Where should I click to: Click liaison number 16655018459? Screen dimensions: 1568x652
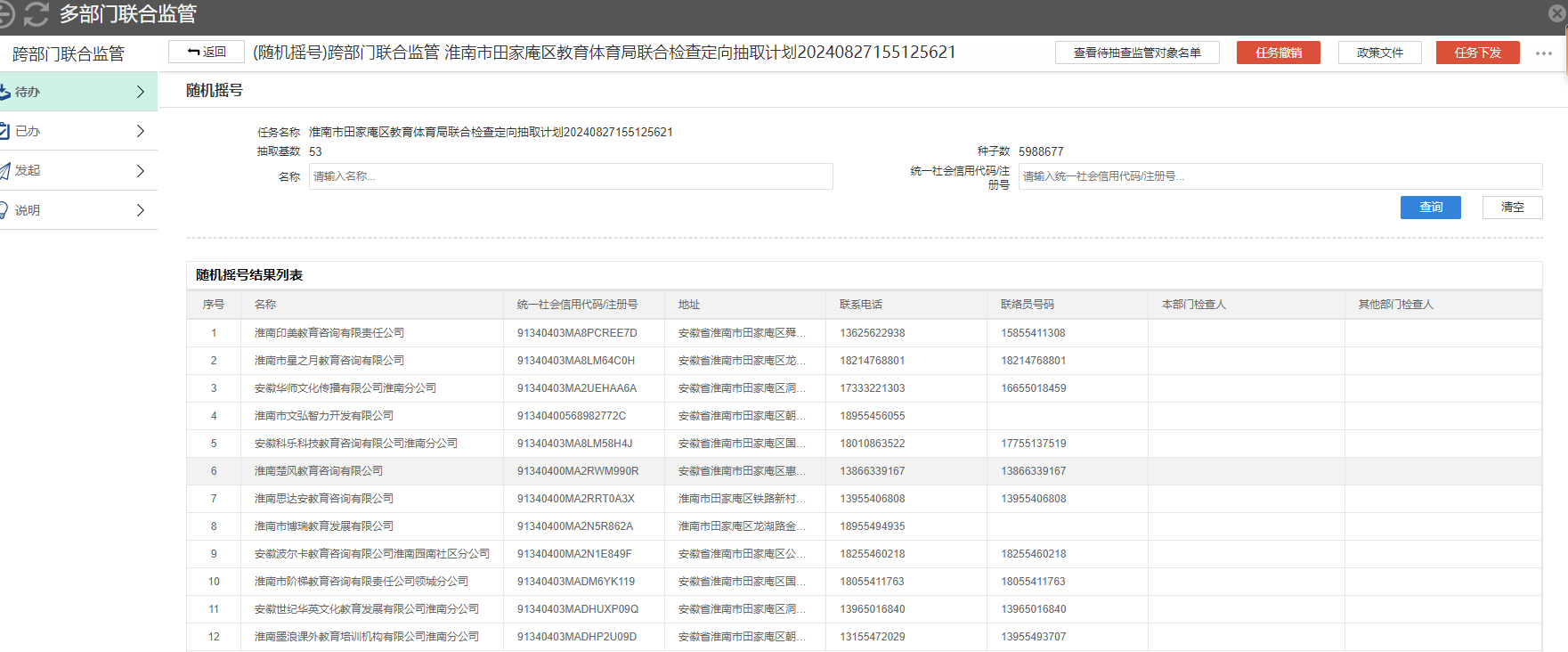click(1034, 388)
